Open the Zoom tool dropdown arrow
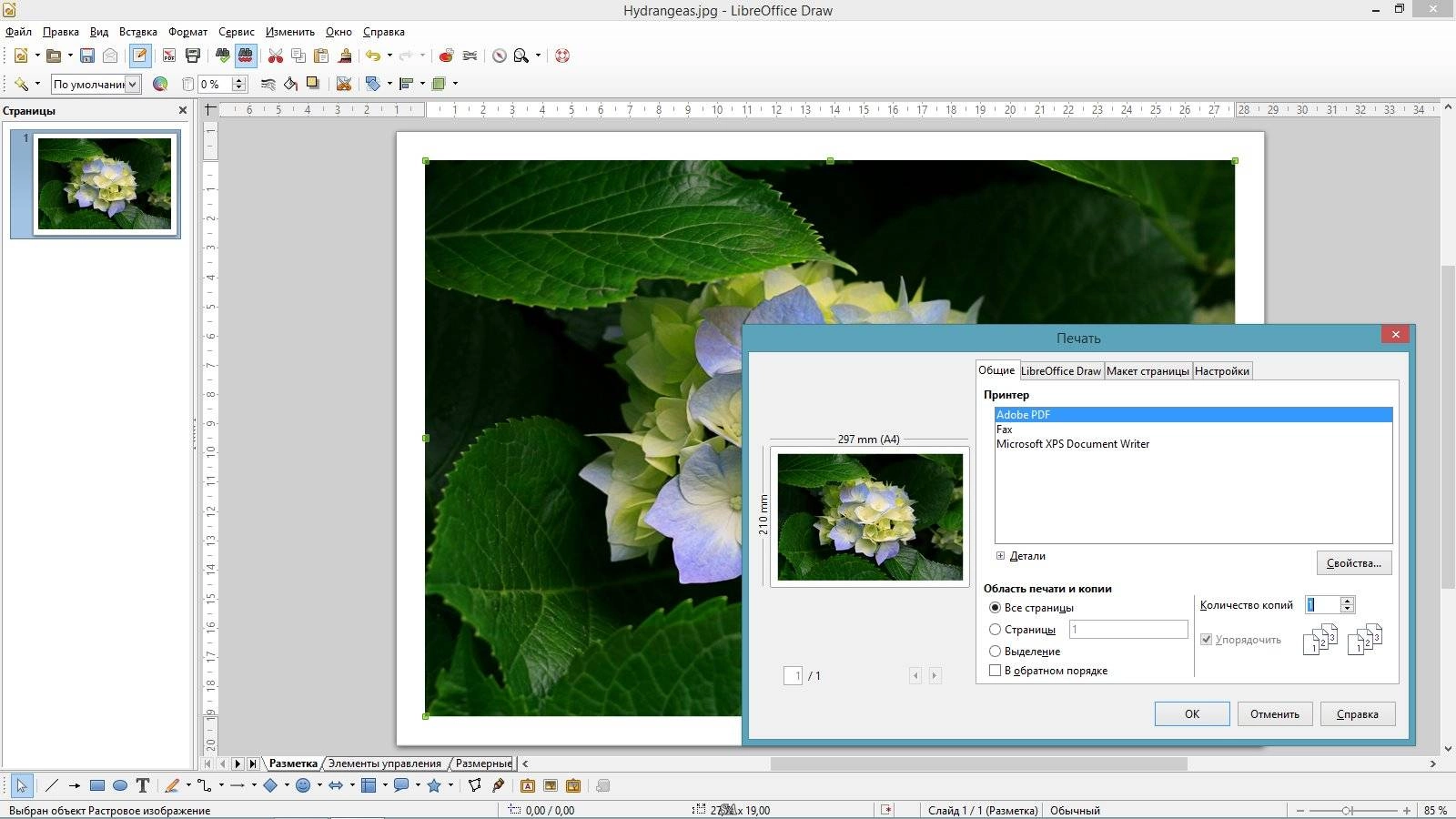Image resolution: width=1456 pixels, height=819 pixels. pyautogui.click(x=538, y=56)
